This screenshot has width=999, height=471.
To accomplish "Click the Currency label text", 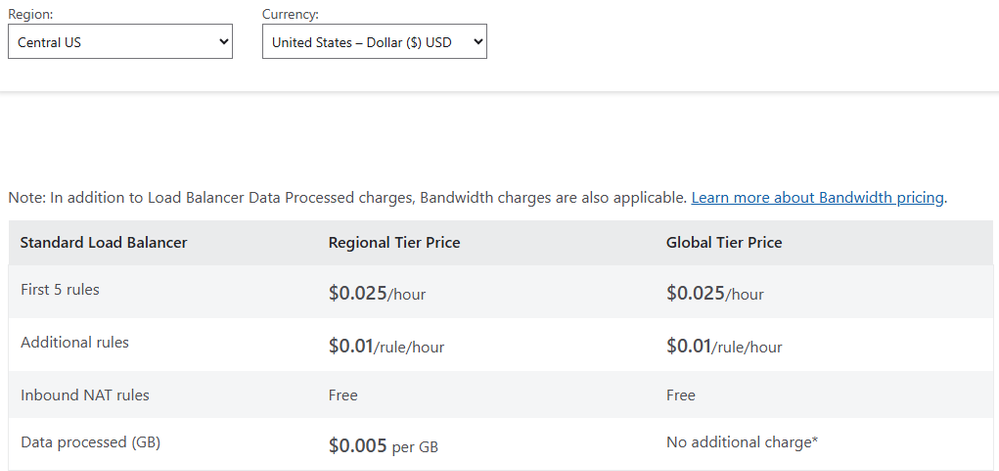I will [x=290, y=14].
